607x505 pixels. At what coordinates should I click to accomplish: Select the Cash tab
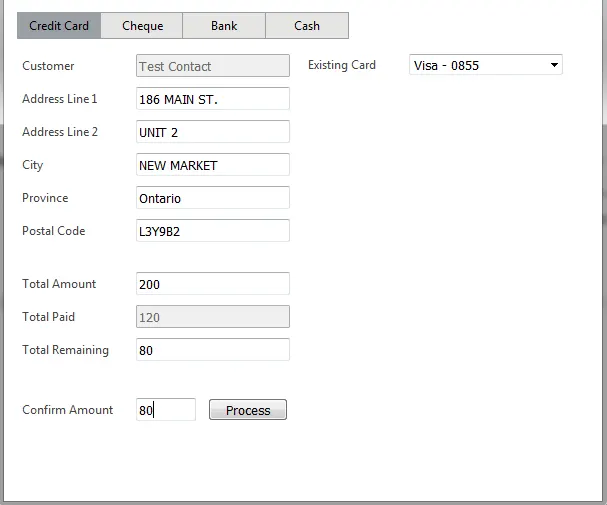coord(307,26)
